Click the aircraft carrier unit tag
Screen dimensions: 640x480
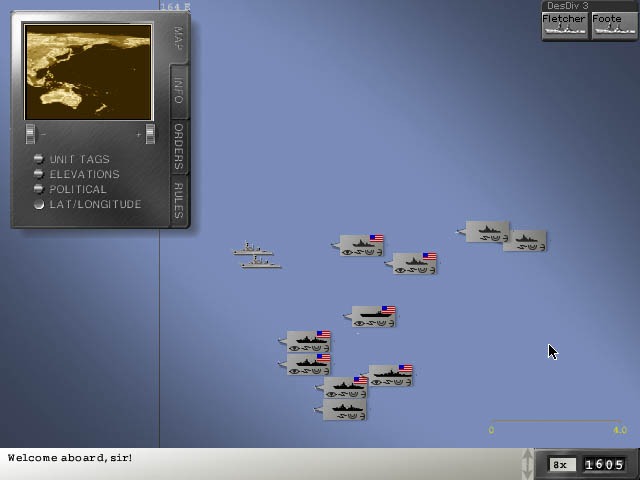point(373,317)
